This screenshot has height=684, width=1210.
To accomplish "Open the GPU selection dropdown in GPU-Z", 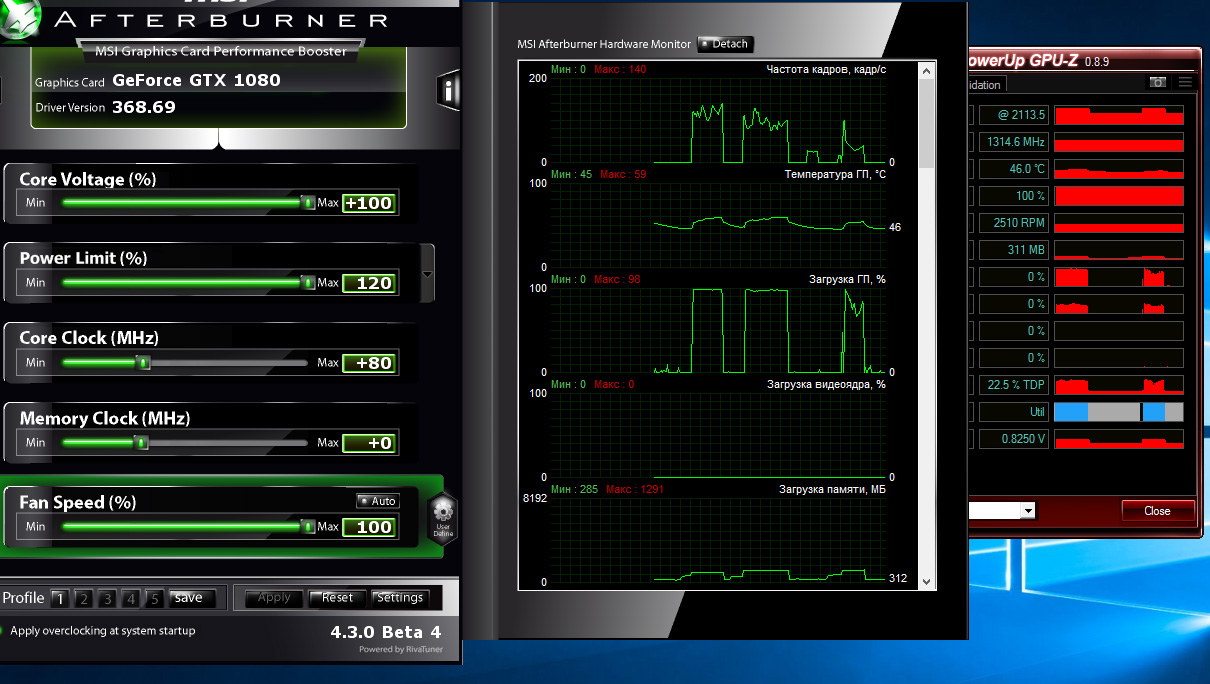I will point(1028,511).
